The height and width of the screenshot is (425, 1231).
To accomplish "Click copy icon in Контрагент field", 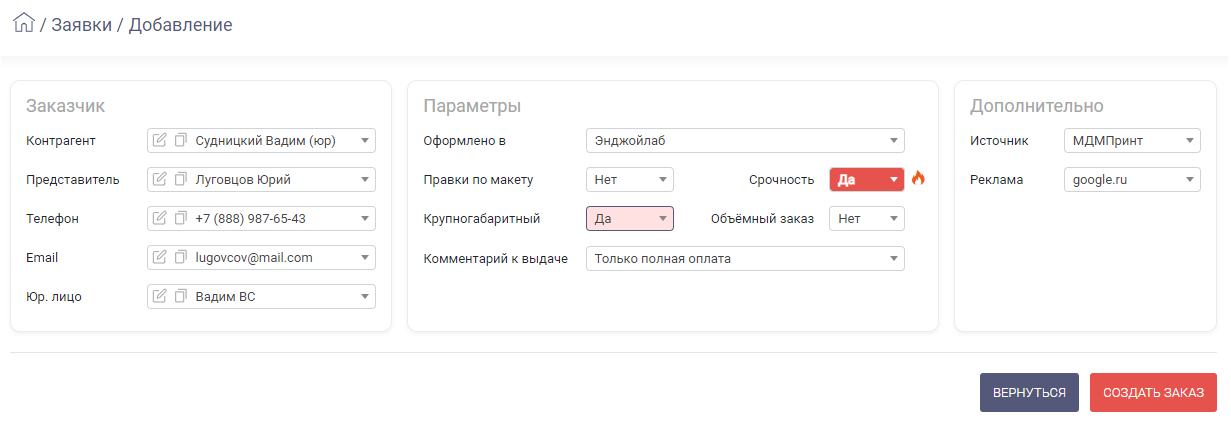I will (x=181, y=141).
